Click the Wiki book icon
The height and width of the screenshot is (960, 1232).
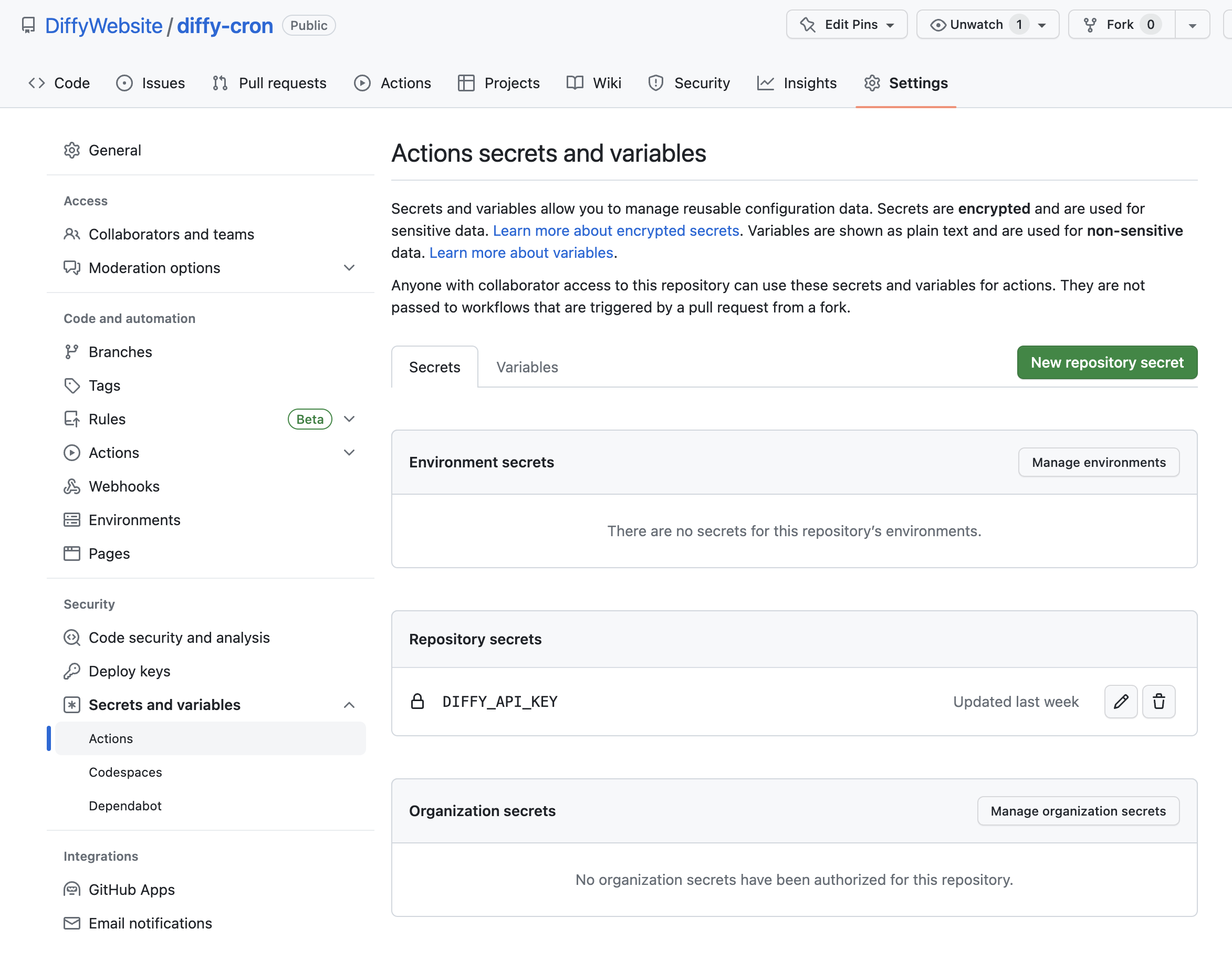pos(575,83)
